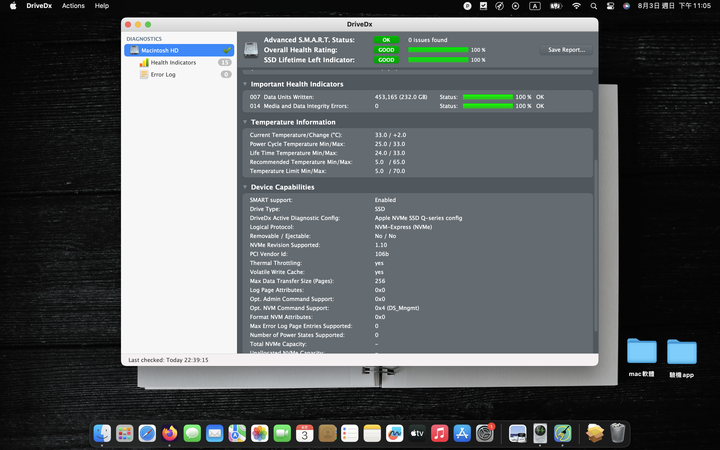Open Calendar from the Dock
Screen dimensions: 720x450
304,433
